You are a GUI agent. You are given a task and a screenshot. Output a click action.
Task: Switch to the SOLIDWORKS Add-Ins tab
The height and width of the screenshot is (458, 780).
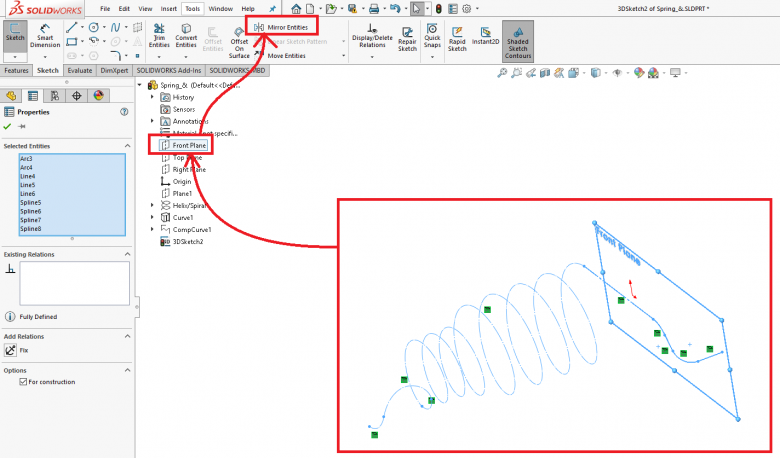tap(169, 71)
